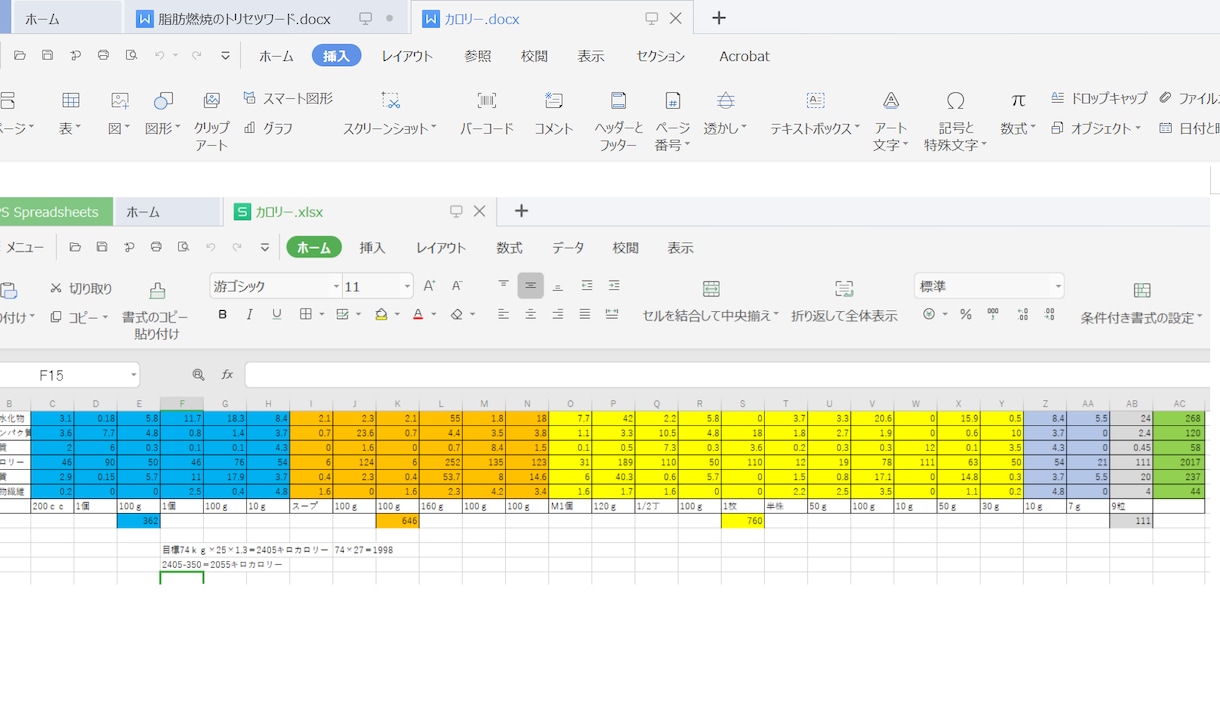
Task: Toggle right horizontal alignment
Action: click(x=557, y=314)
